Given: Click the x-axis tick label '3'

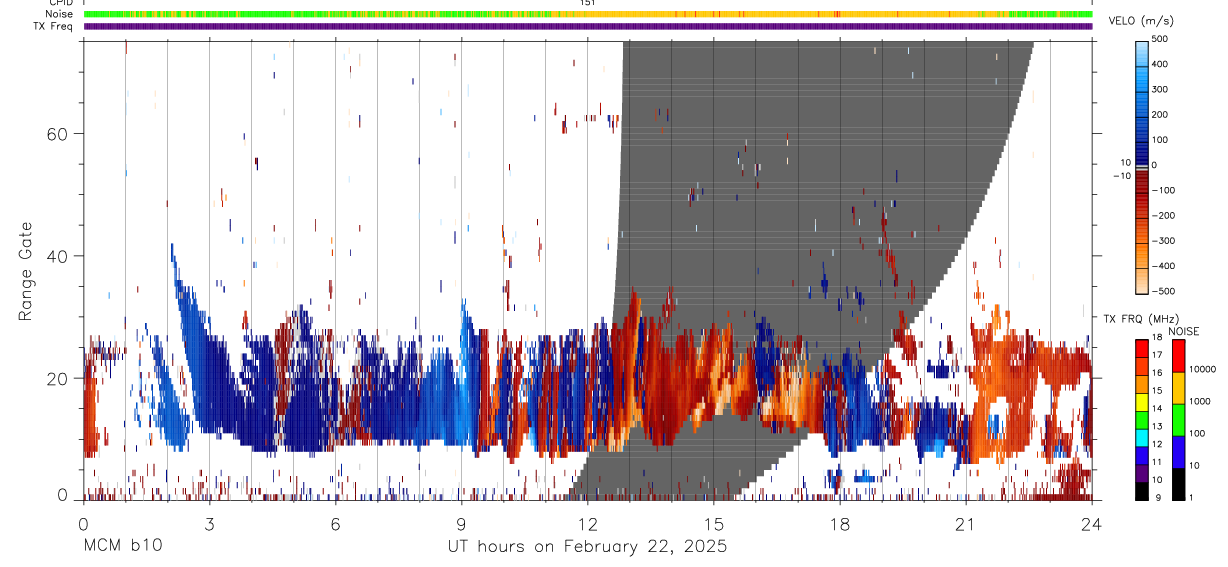Looking at the screenshot, I should coord(209,524).
